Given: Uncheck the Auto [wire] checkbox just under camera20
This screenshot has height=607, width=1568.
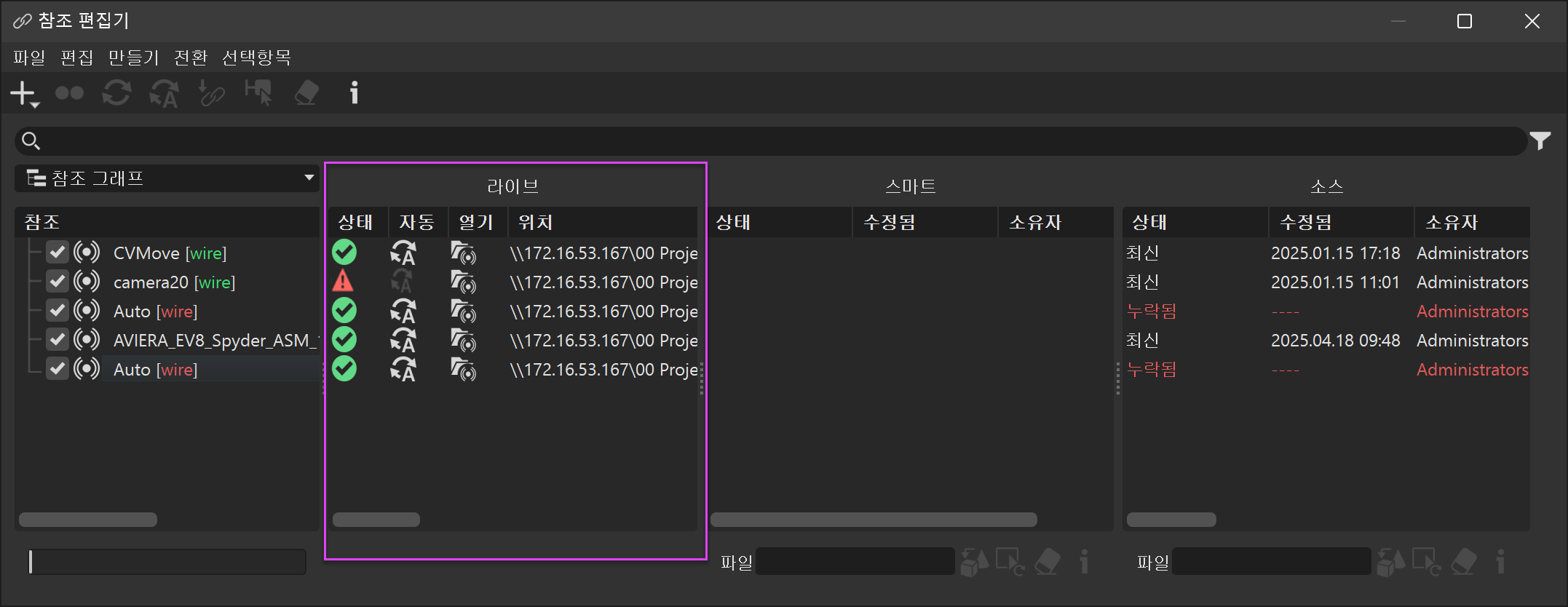Looking at the screenshot, I should pos(57,311).
